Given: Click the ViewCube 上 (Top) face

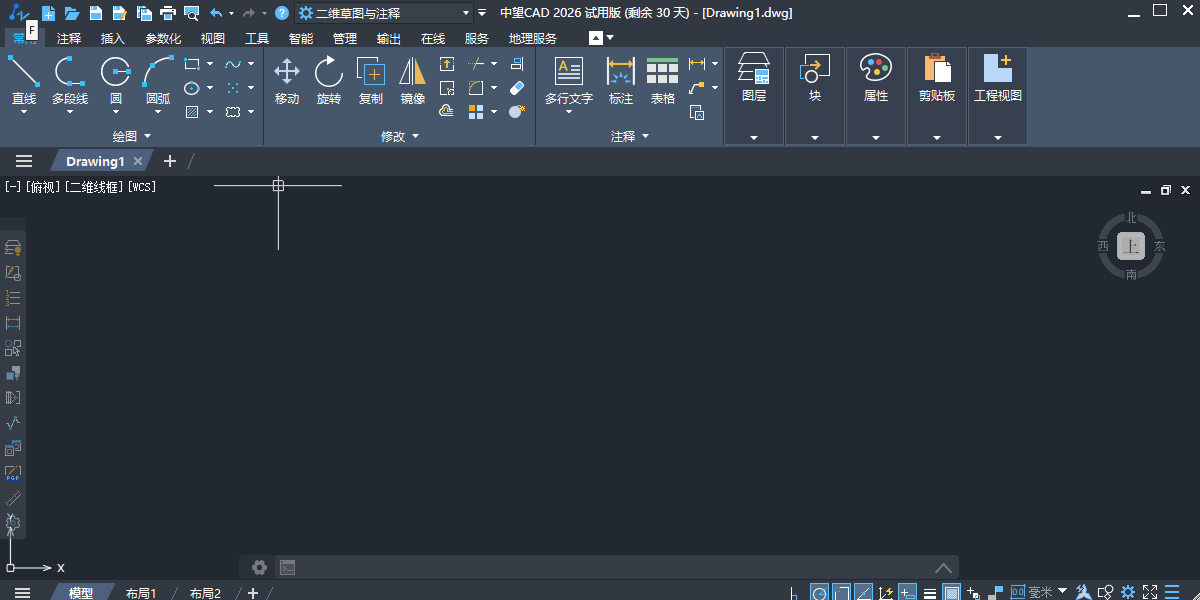Looking at the screenshot, I should (1131, 246).
